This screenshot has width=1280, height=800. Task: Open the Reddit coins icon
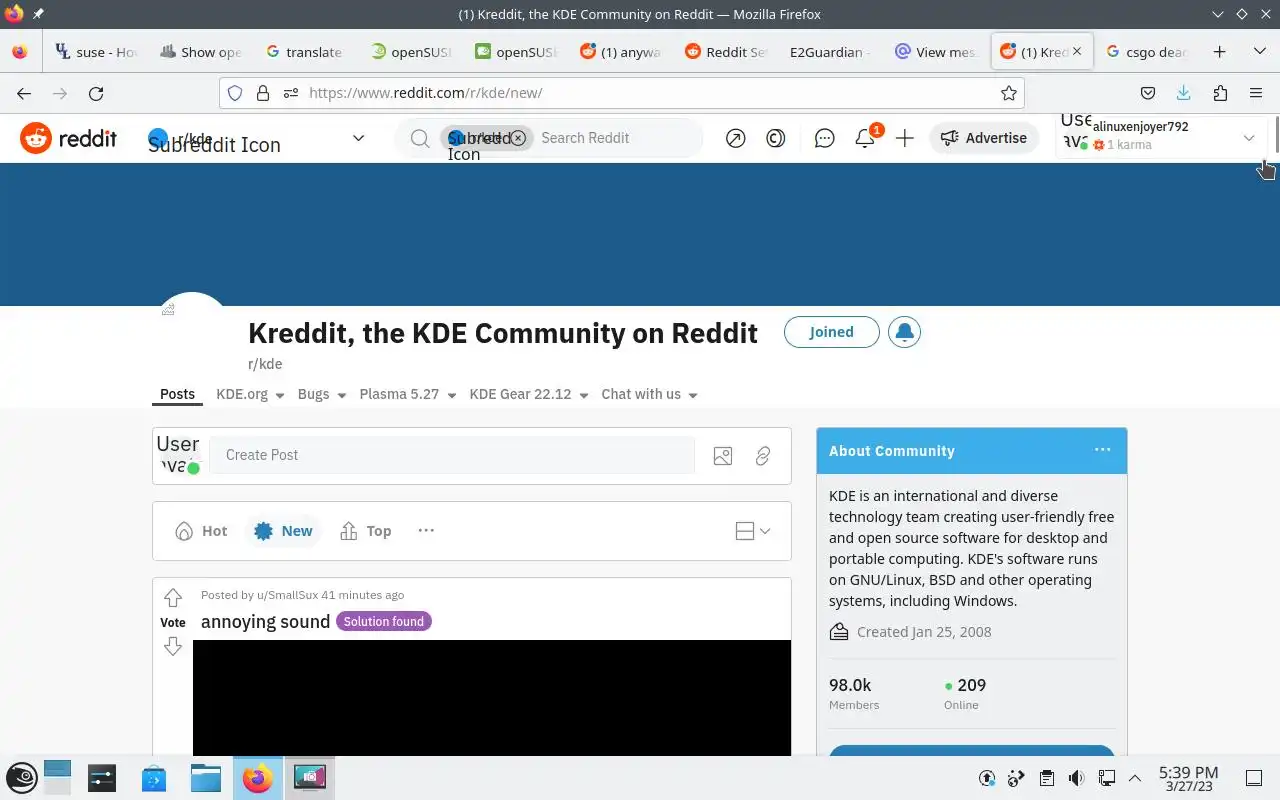[776, 138]
